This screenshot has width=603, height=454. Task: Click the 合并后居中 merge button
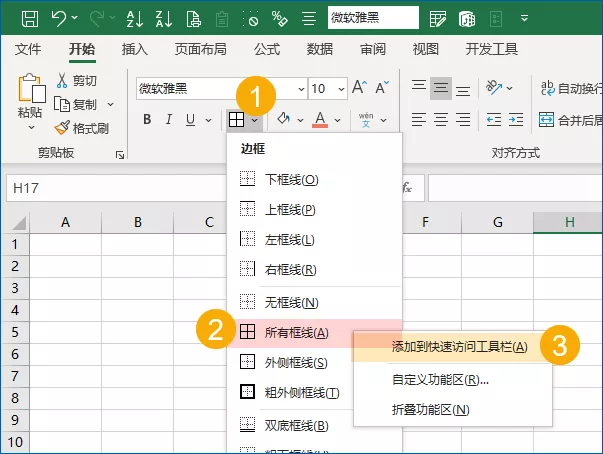click(x=570, y=120)
